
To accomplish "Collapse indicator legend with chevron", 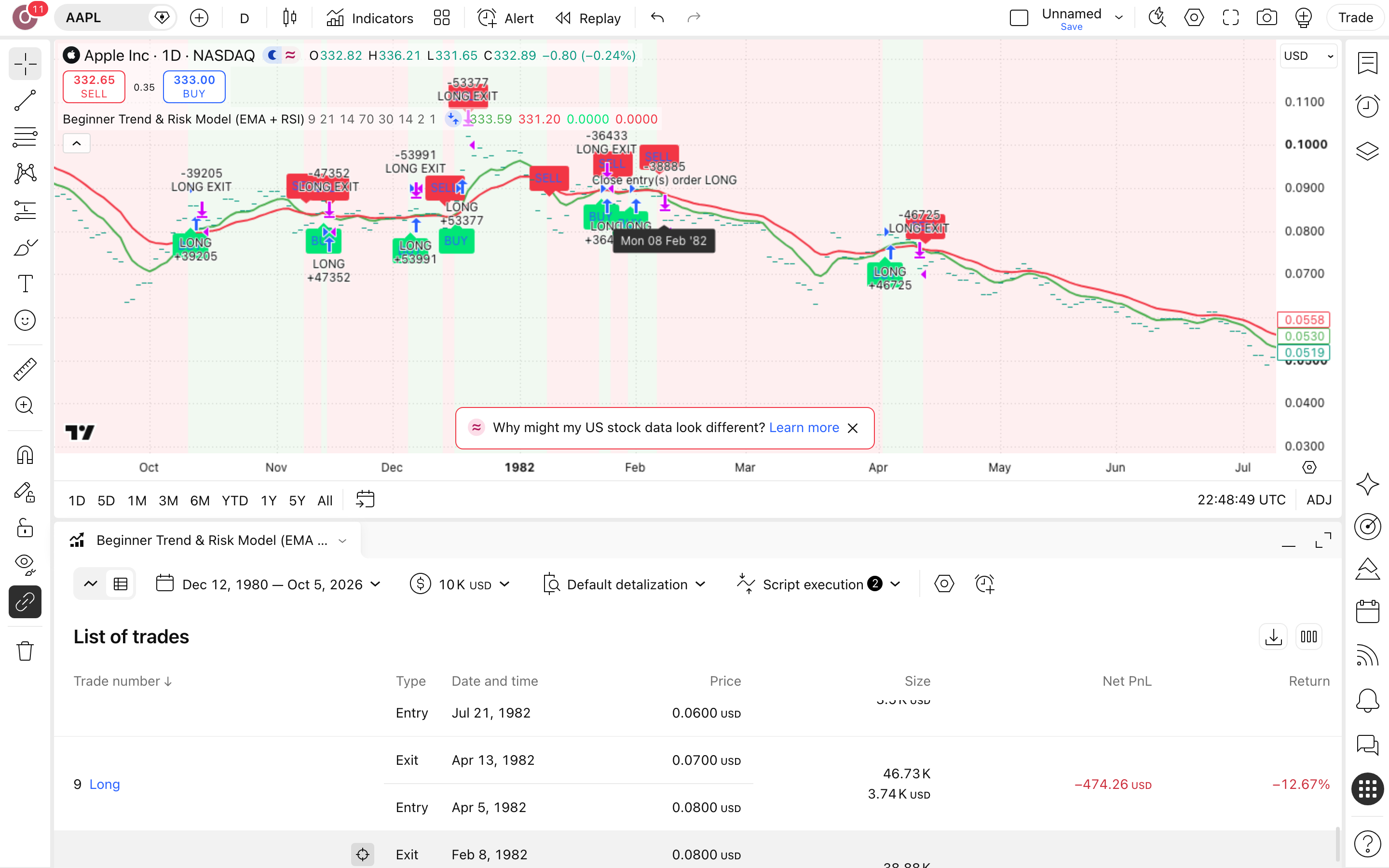I will pos(76,144).
